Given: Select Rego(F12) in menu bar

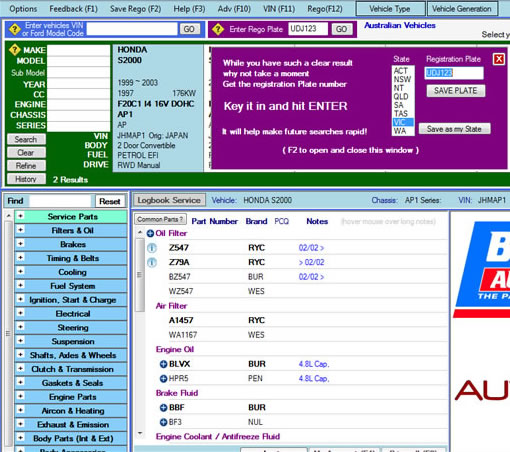Looking at the screenshot, I should click(x=325, y=9).
